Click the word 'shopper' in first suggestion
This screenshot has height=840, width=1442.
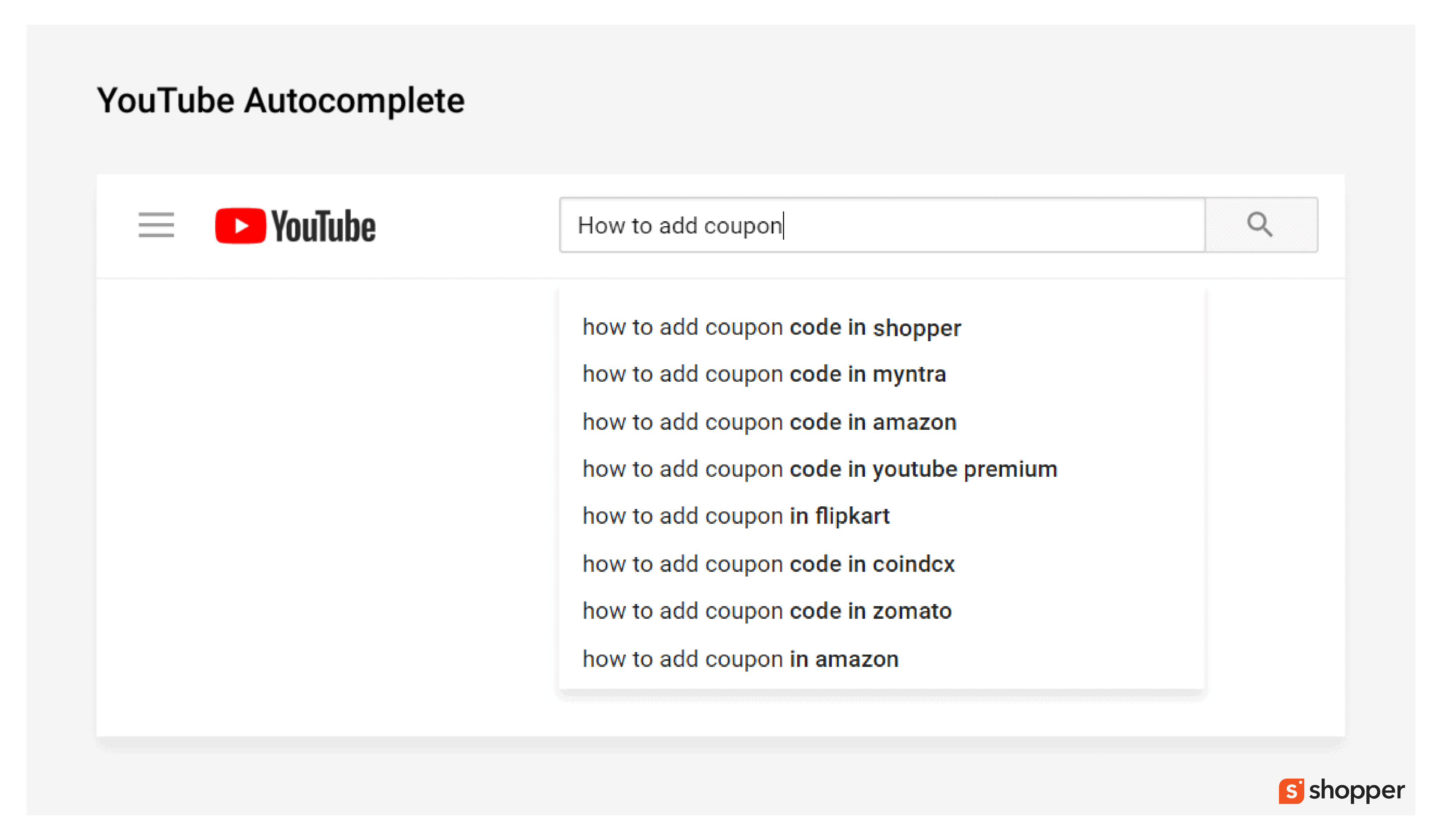[917, 329]
